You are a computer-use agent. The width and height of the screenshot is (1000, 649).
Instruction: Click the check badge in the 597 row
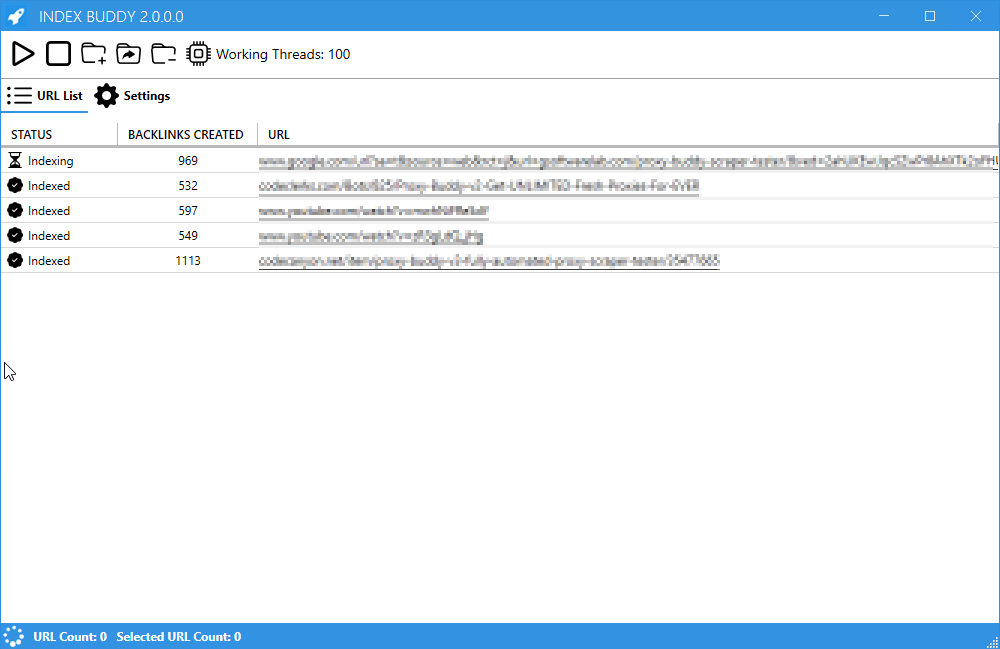(x=15, y=210)
